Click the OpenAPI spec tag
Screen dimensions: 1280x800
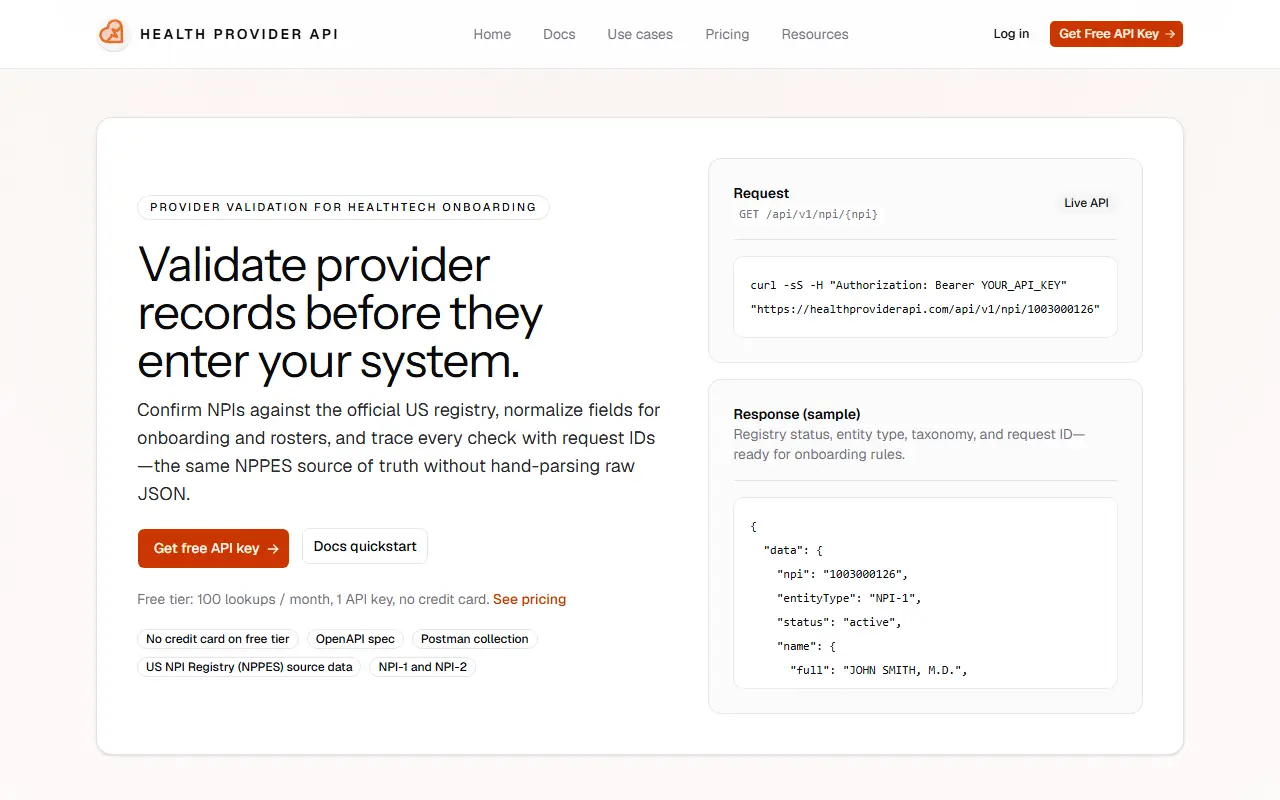coord(355,639)
